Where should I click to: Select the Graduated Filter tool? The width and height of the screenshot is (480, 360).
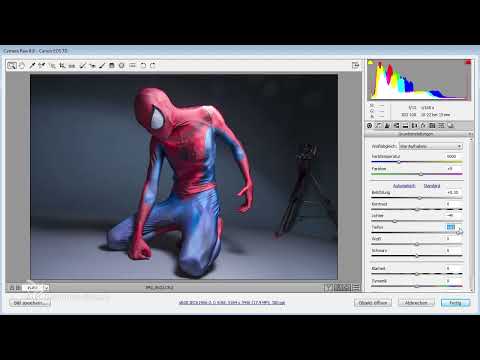coord(112,65)
